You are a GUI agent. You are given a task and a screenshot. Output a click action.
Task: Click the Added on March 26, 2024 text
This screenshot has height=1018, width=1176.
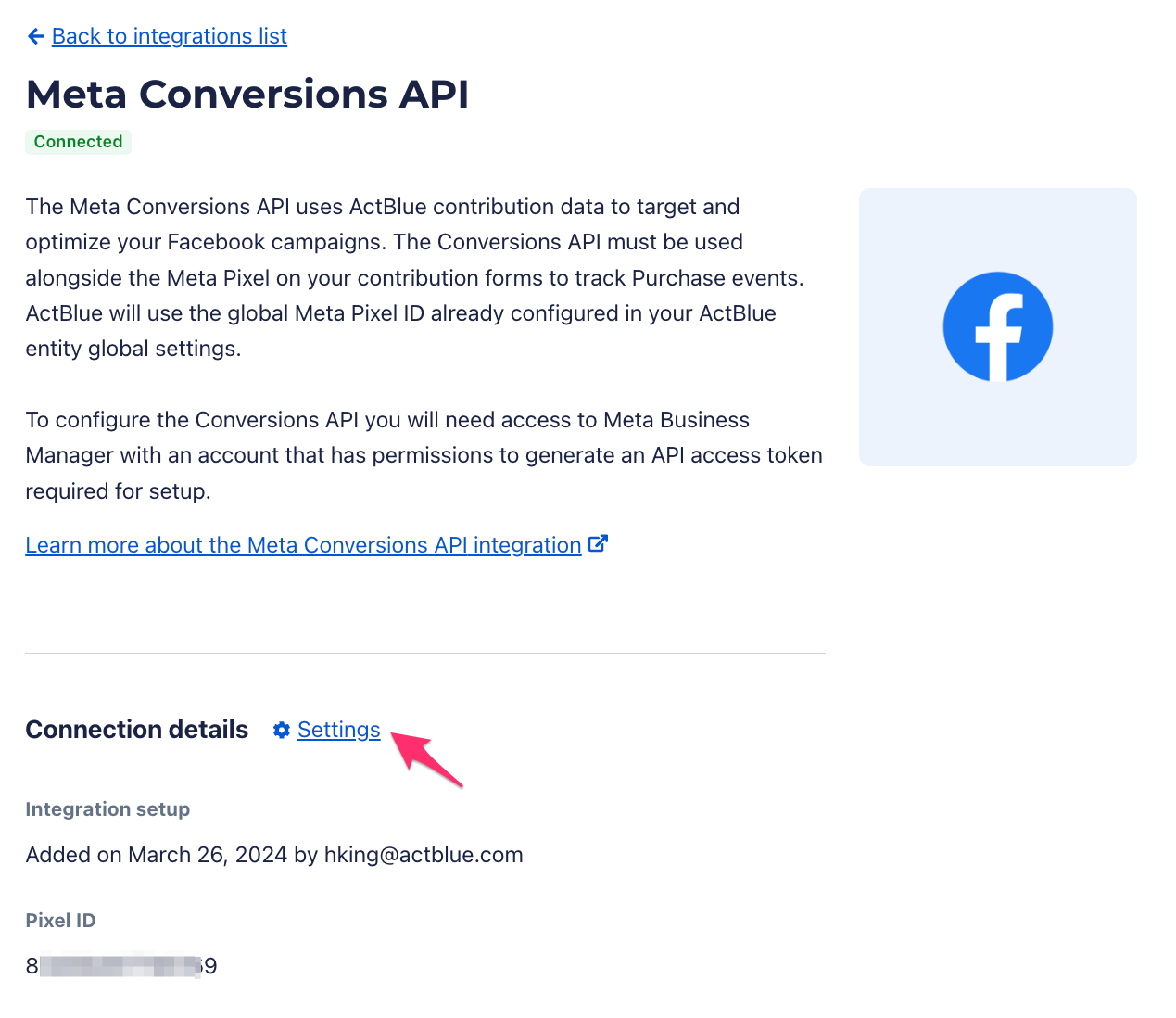pos(158,855)
